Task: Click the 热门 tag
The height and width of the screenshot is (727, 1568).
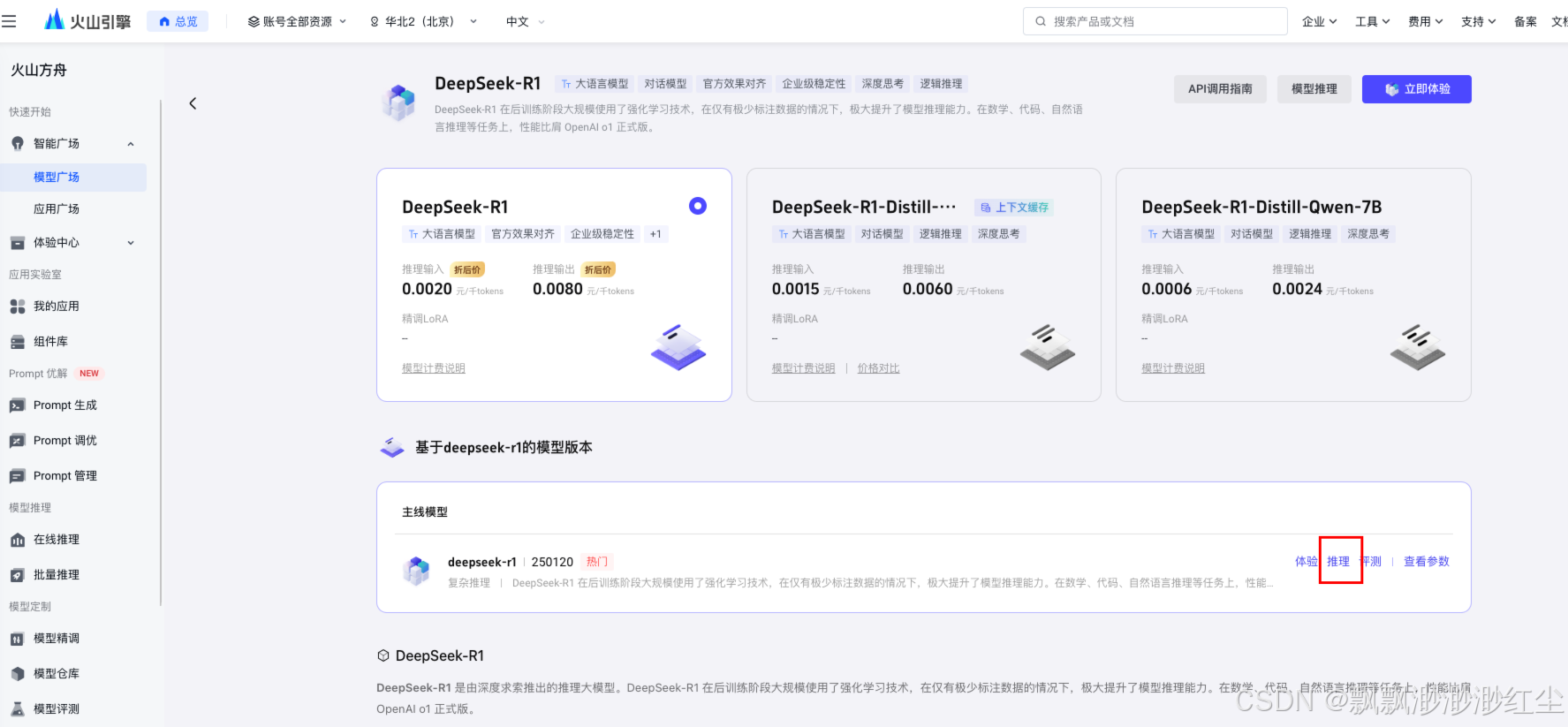Action: click(597, 562)
